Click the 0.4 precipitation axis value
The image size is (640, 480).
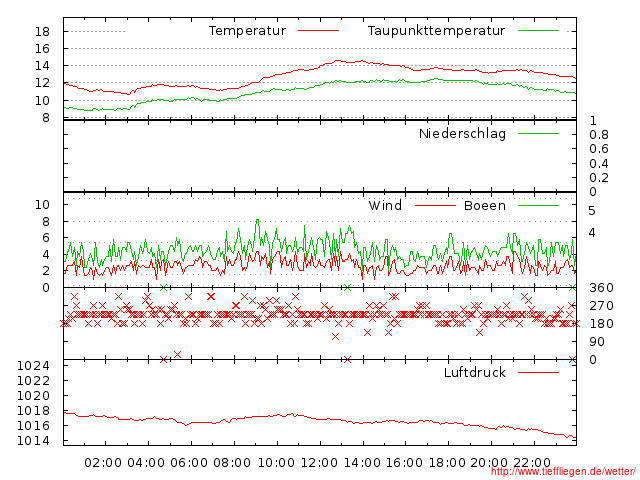(x=599, y=164)
